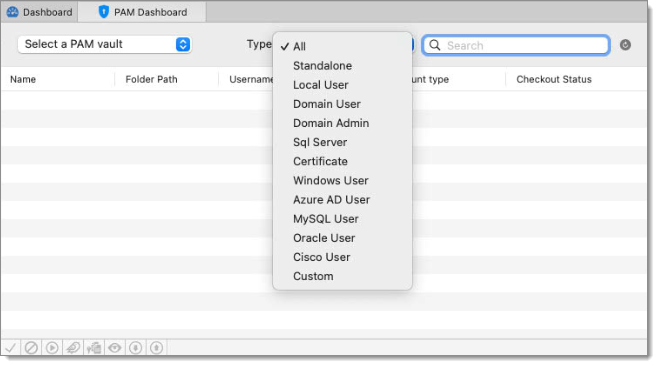This screenshot has height=366, width=658.
Task: Click the rocket launch icon
Action: point(73,348)
